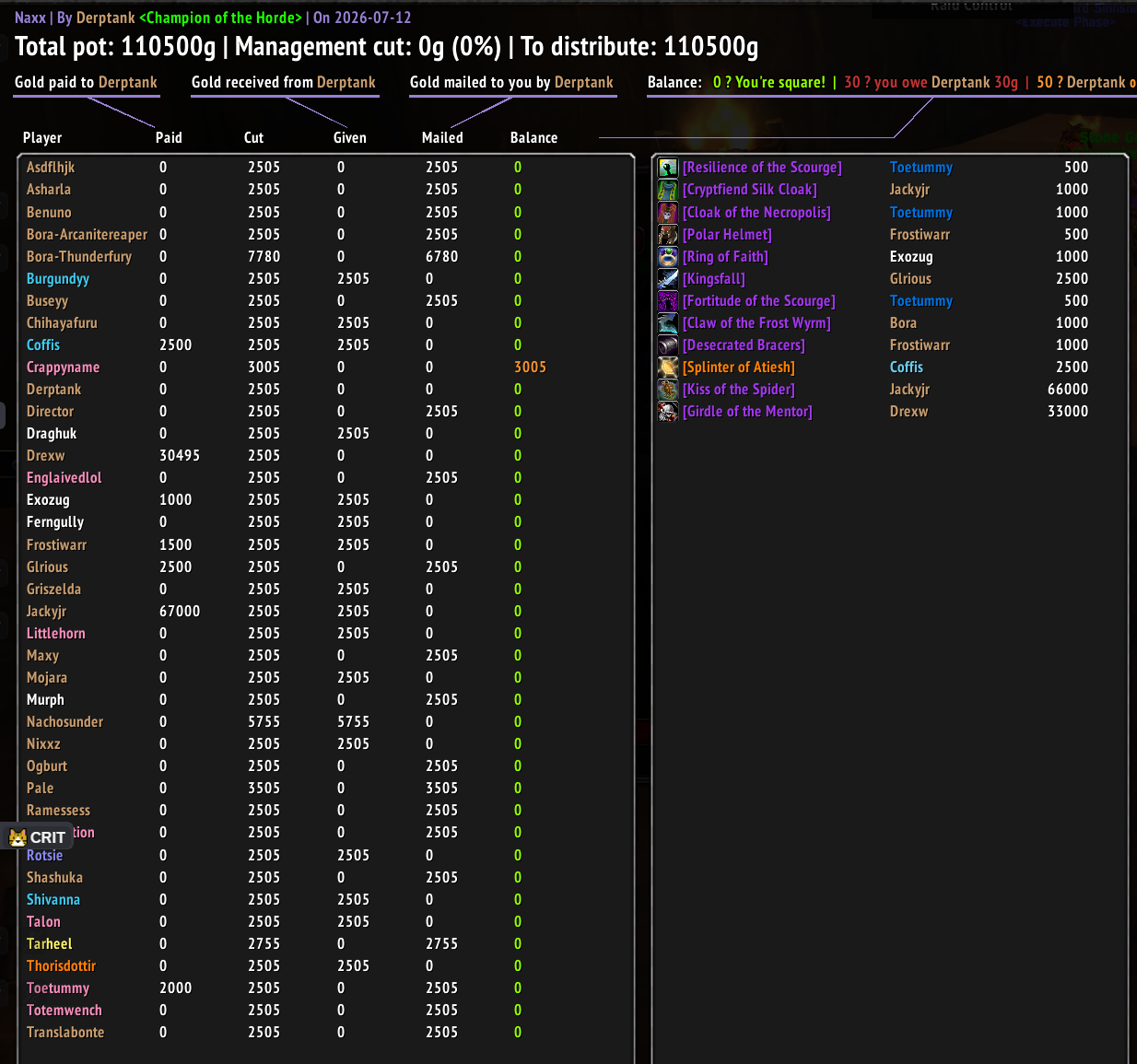Open the [Fortitude of the Scourge] link

tap(759, 300)
